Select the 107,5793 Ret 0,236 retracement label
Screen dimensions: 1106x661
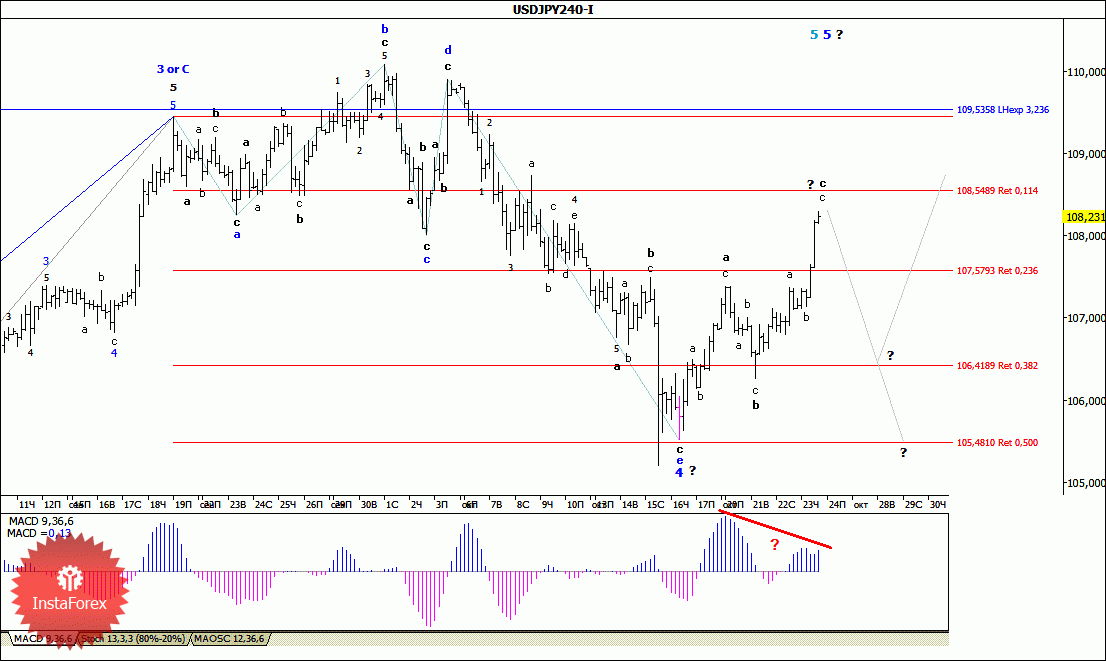click(x=997, y=271)
